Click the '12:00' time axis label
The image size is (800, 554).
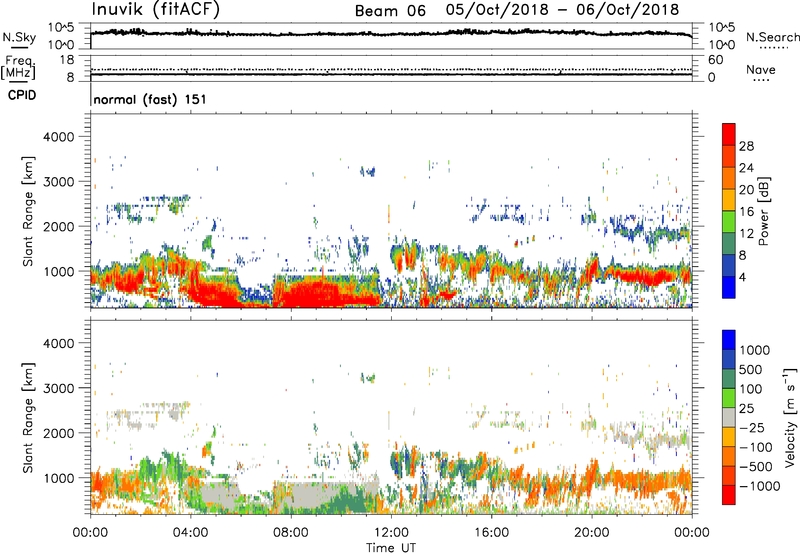pyautogui.click(x=391, y=533)
